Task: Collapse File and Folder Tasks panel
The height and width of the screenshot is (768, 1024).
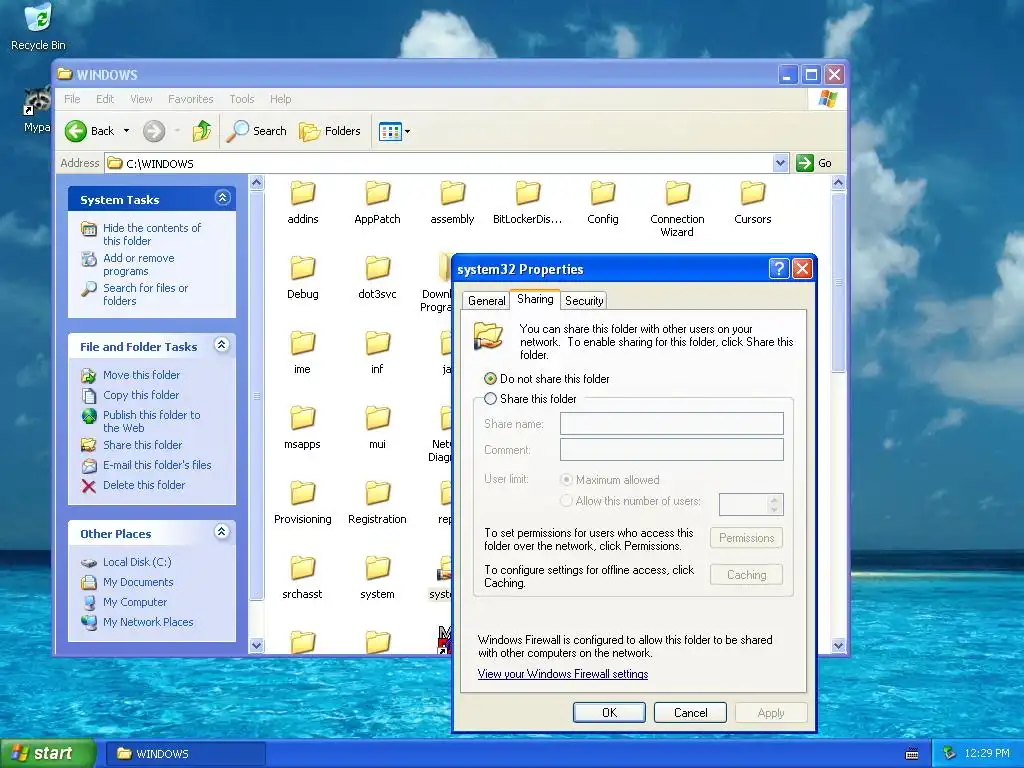Action: [222, 345]
